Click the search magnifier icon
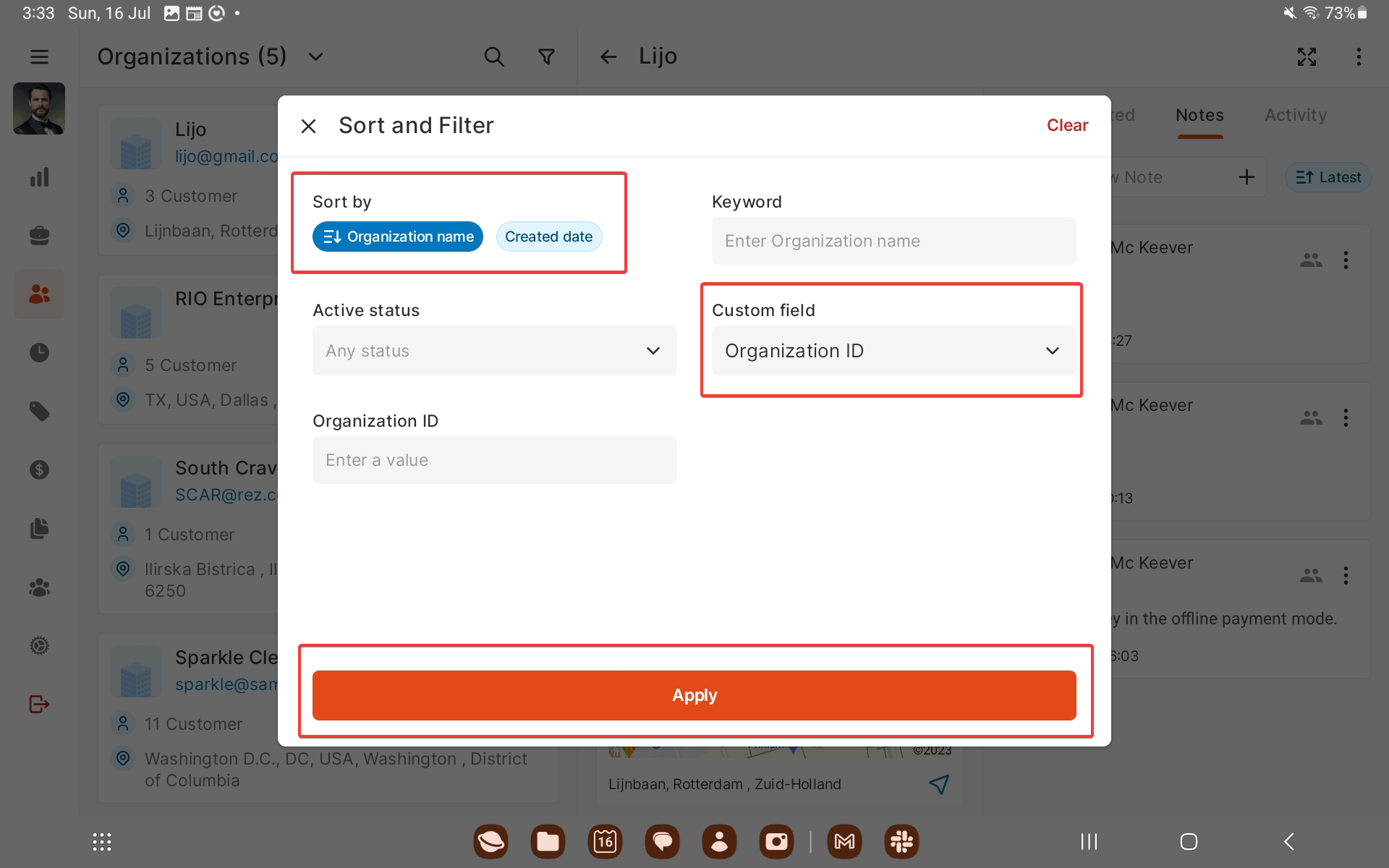Image resolution: width=1389 pixels, height=868 pixels. click(x=494, y=56)
